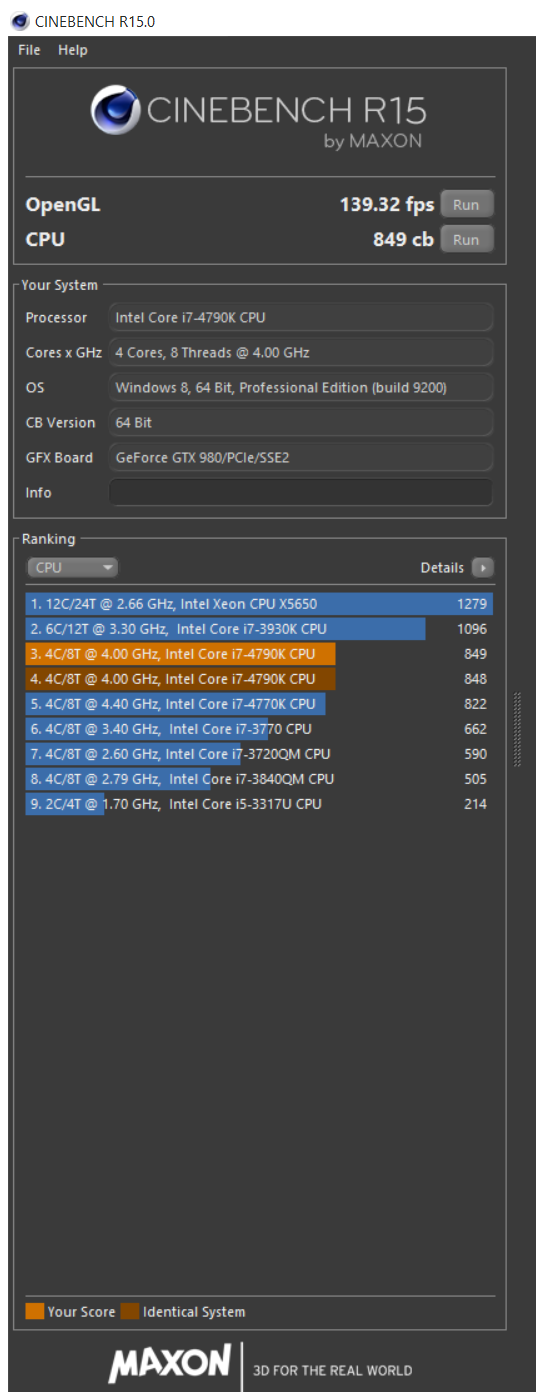
Task: Select ranking row 3 i7-4790K score 849
Action: pyautogui.click(x=259, y=654)
